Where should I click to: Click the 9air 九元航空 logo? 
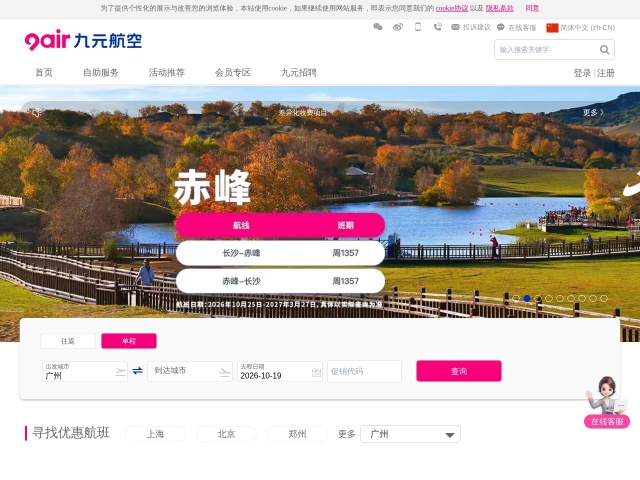(x=83, y=40)
